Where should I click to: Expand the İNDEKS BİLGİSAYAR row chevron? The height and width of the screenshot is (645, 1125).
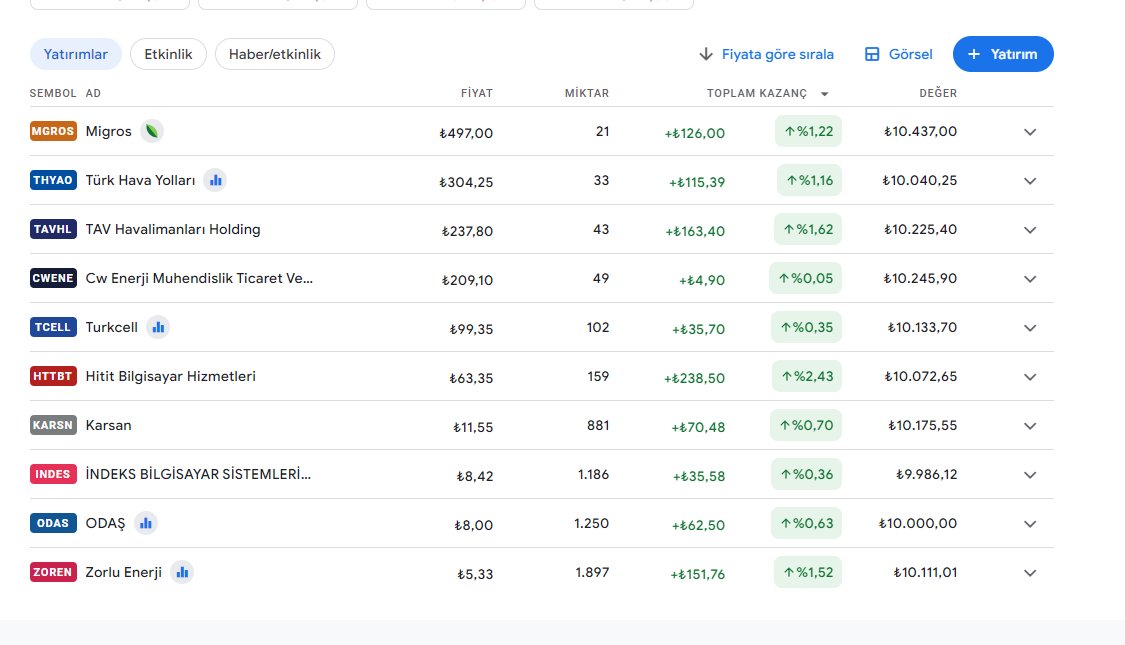coord(1030,475)
